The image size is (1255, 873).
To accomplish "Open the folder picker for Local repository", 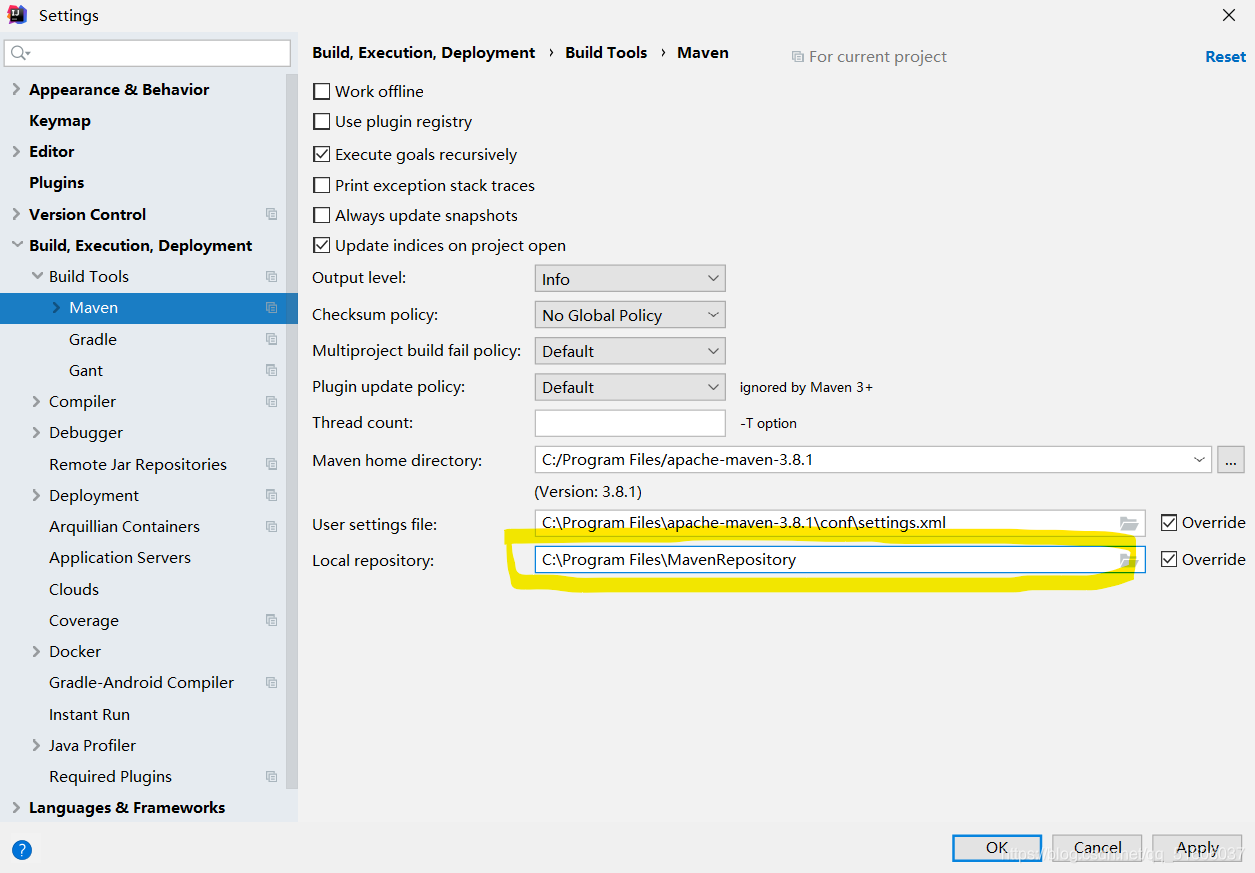I will click(1129, 559).
